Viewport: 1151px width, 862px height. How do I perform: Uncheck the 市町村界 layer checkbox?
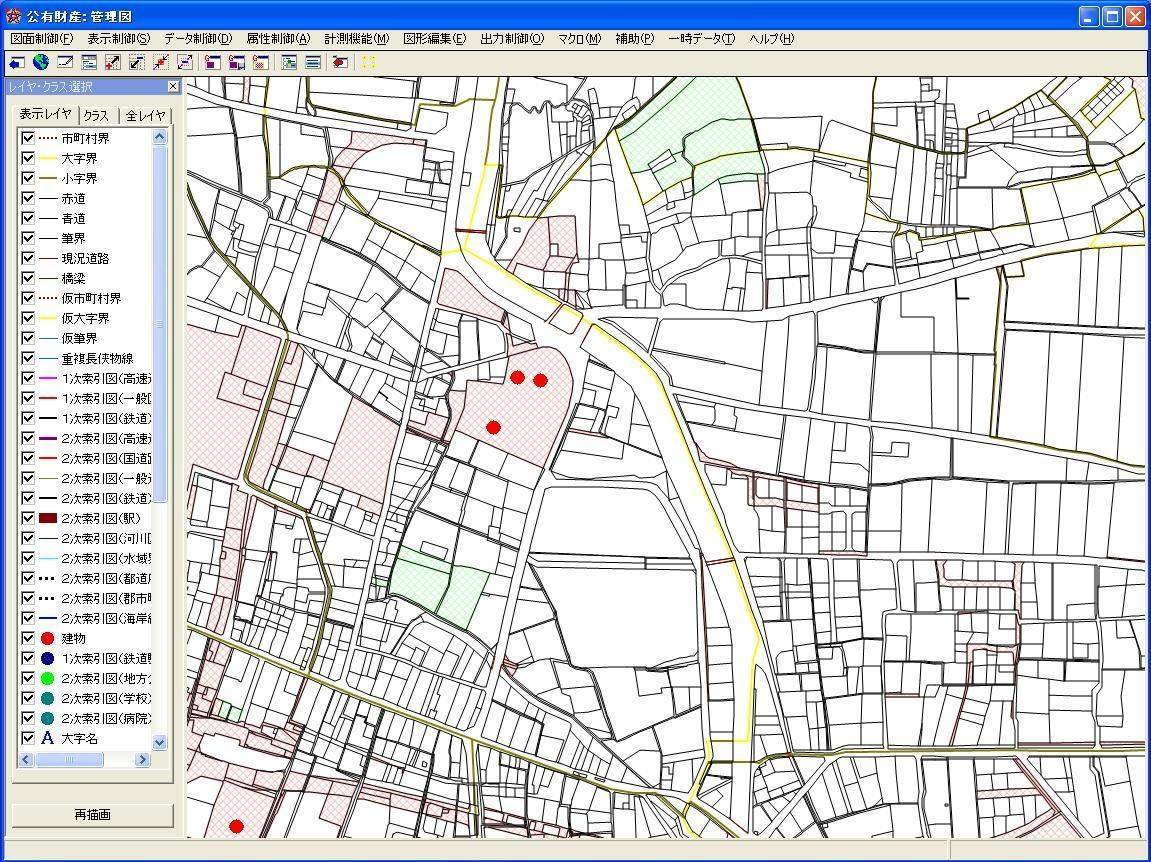coord(28,138)
